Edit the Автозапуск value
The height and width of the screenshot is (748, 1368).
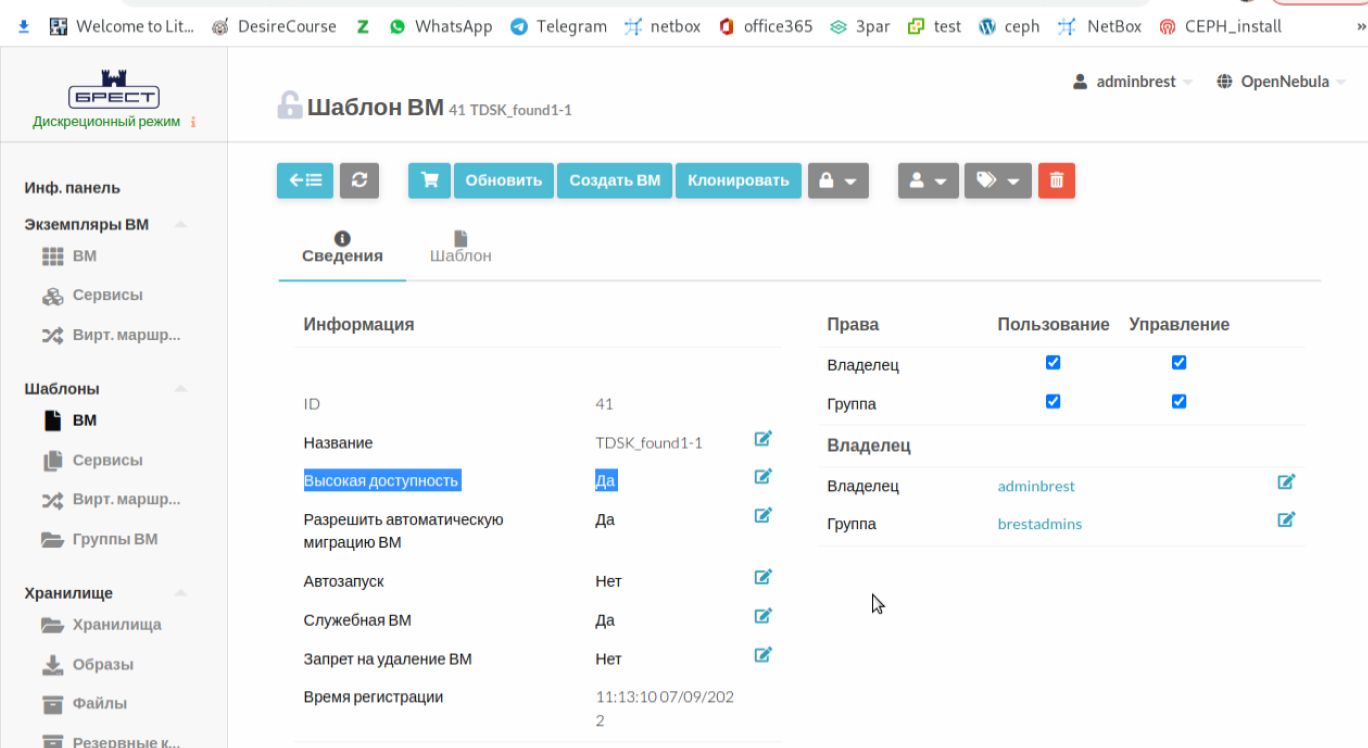[763, 577]
